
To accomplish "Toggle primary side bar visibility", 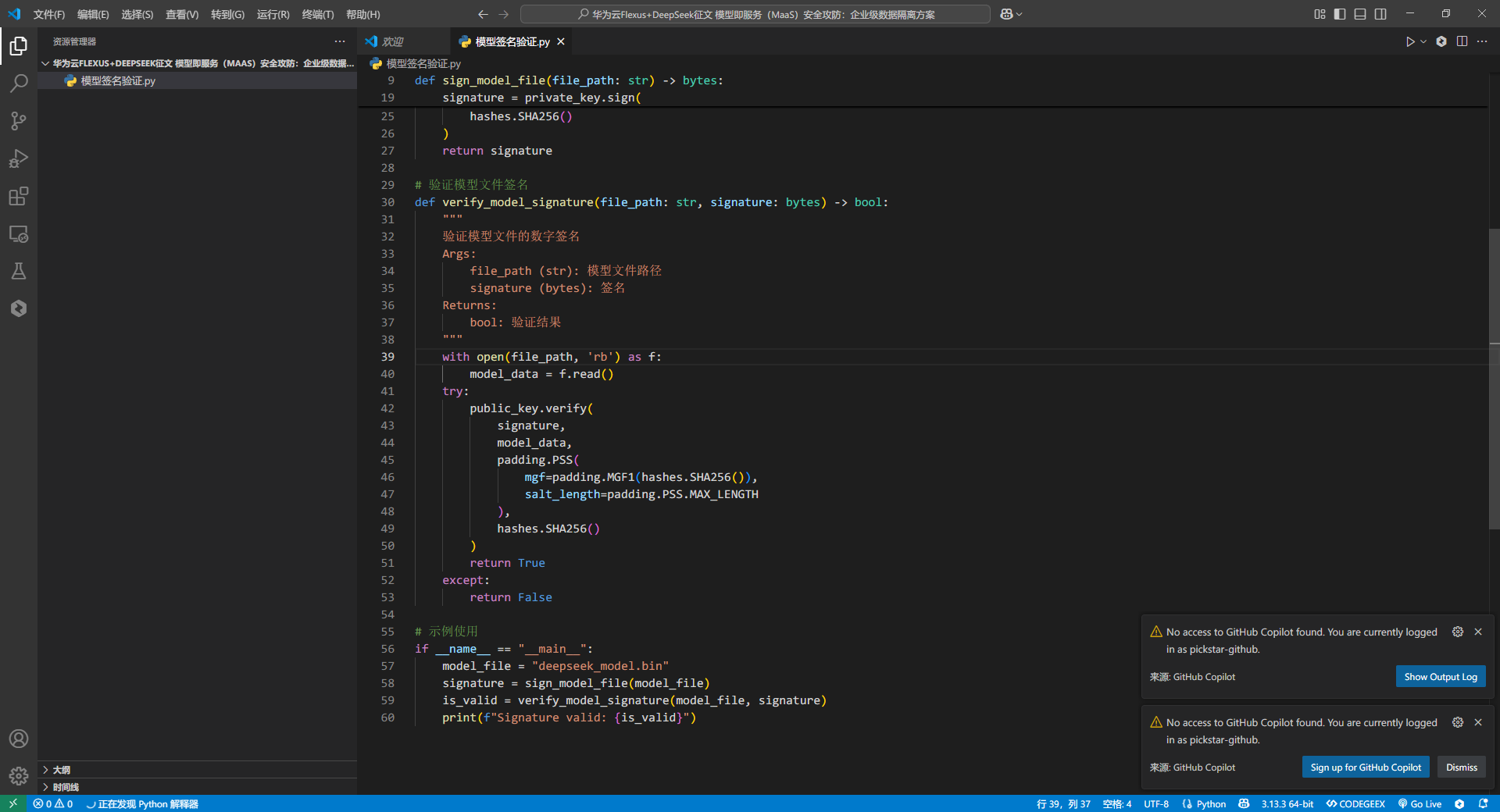I will coord(1340,14).
